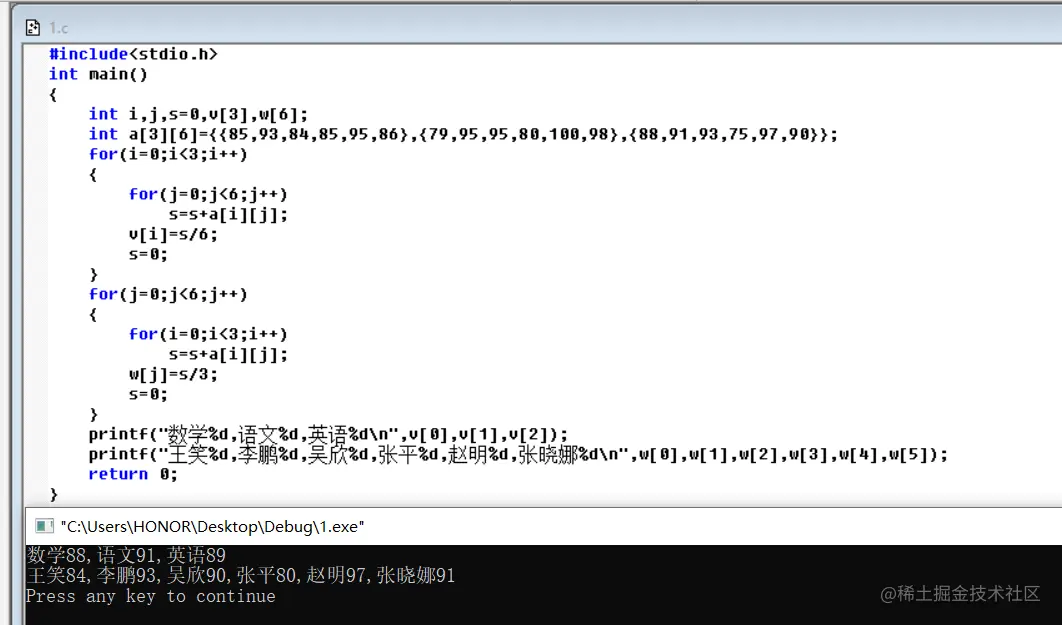Click console output line starting with 王笑84

coord(240,576)
